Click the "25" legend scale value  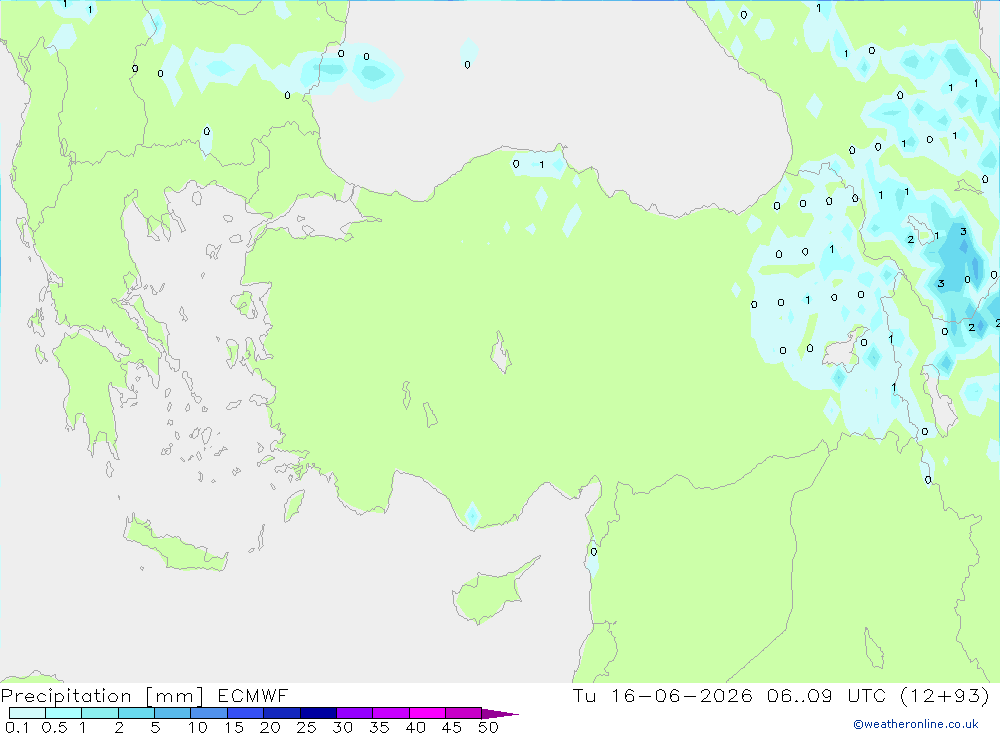click(306, 727)
